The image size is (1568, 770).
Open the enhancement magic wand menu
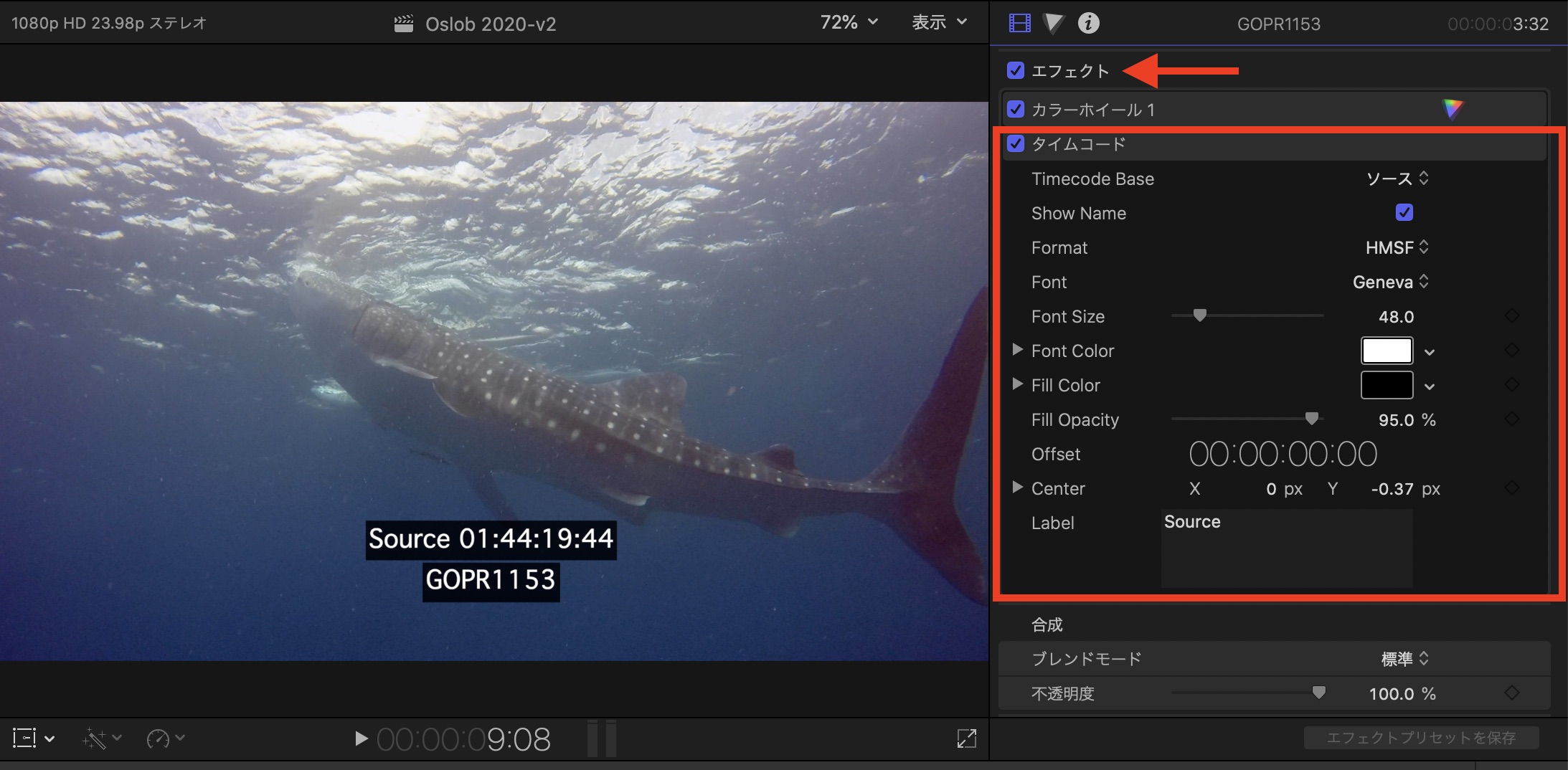(x=100, y=738)
